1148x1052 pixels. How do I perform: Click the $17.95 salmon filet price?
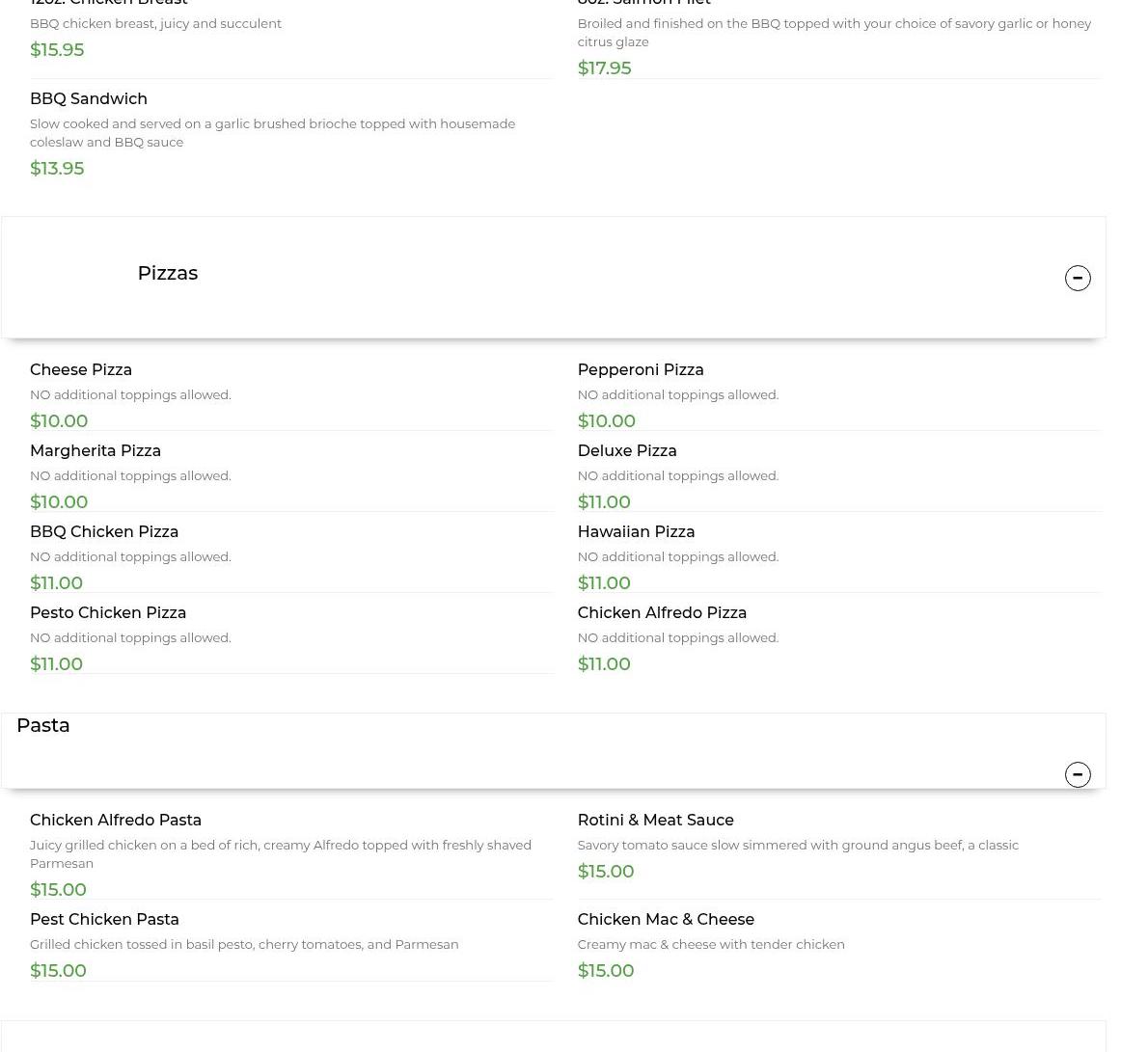604,68
